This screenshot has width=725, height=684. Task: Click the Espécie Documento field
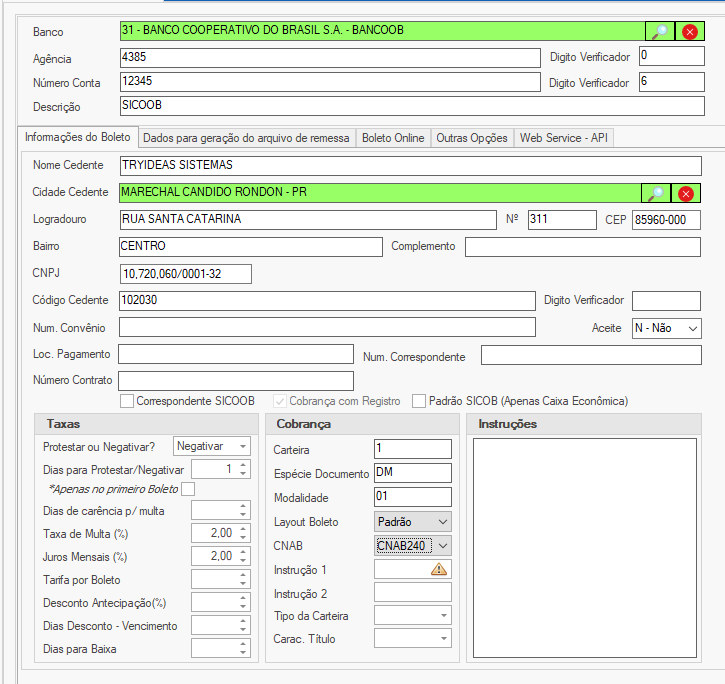(x=412, y=473)
